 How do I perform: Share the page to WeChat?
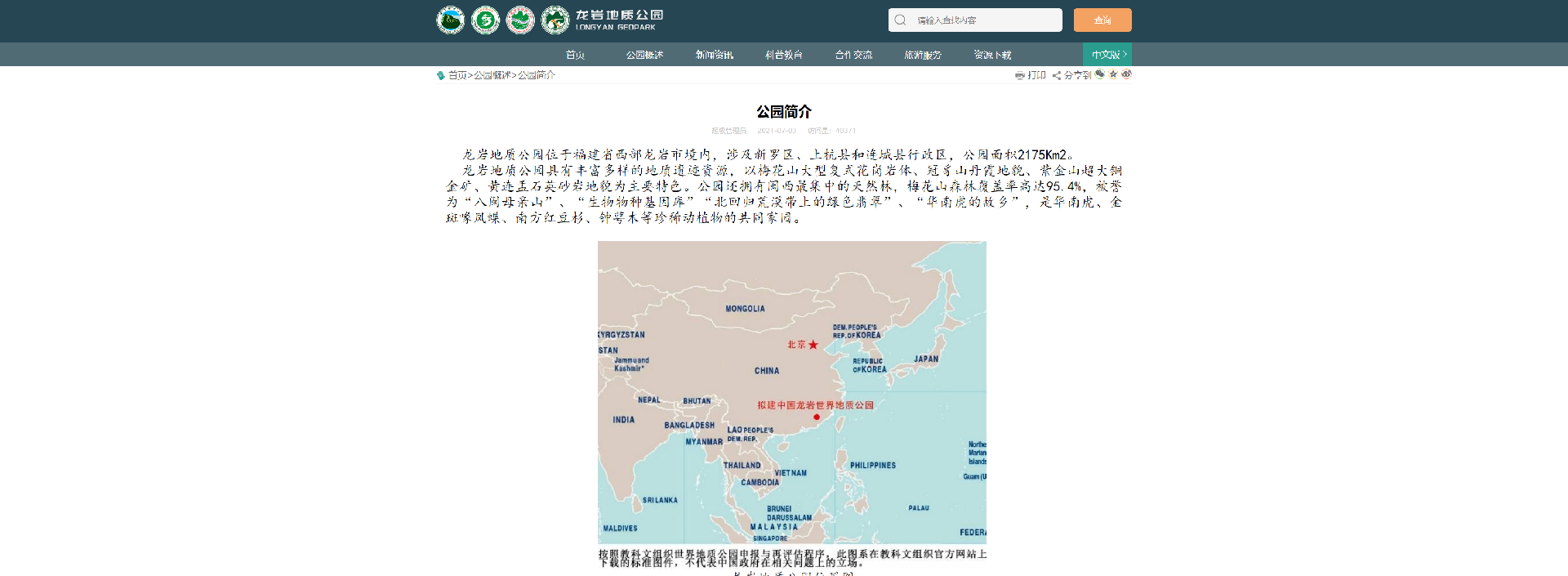click(1100, 74)
